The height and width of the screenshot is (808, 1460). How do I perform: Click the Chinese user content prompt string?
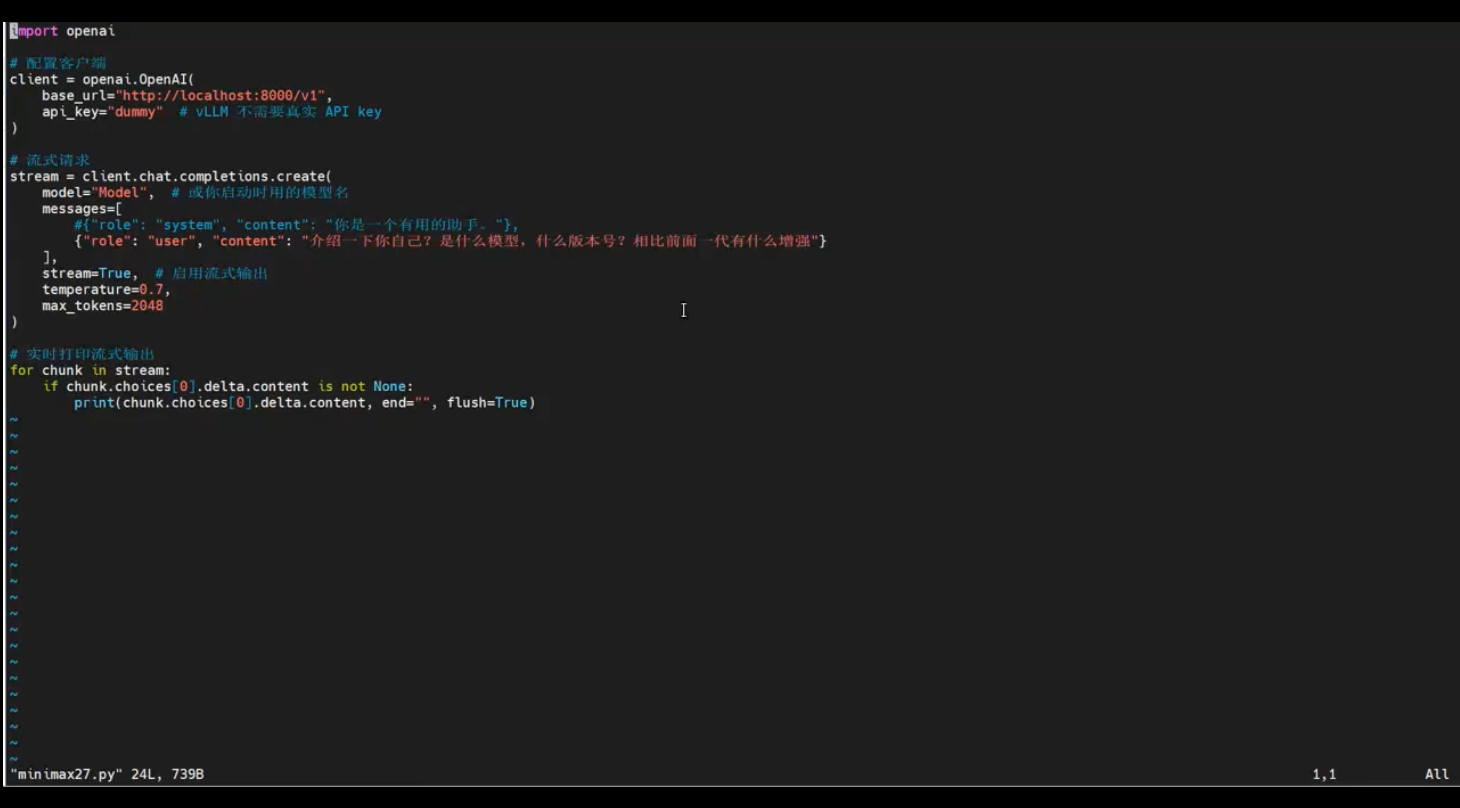[560, 241]
